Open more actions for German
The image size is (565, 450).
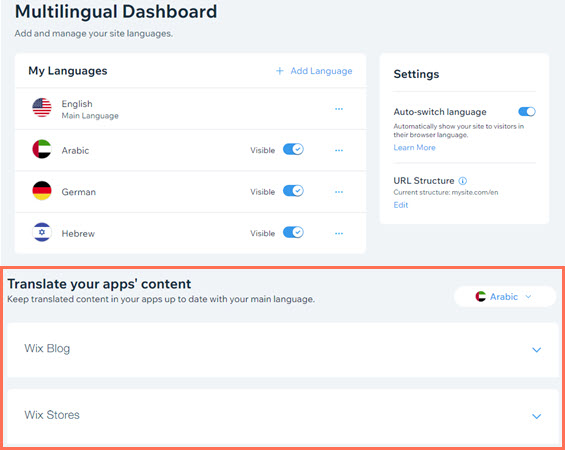[x=339, y=192]
